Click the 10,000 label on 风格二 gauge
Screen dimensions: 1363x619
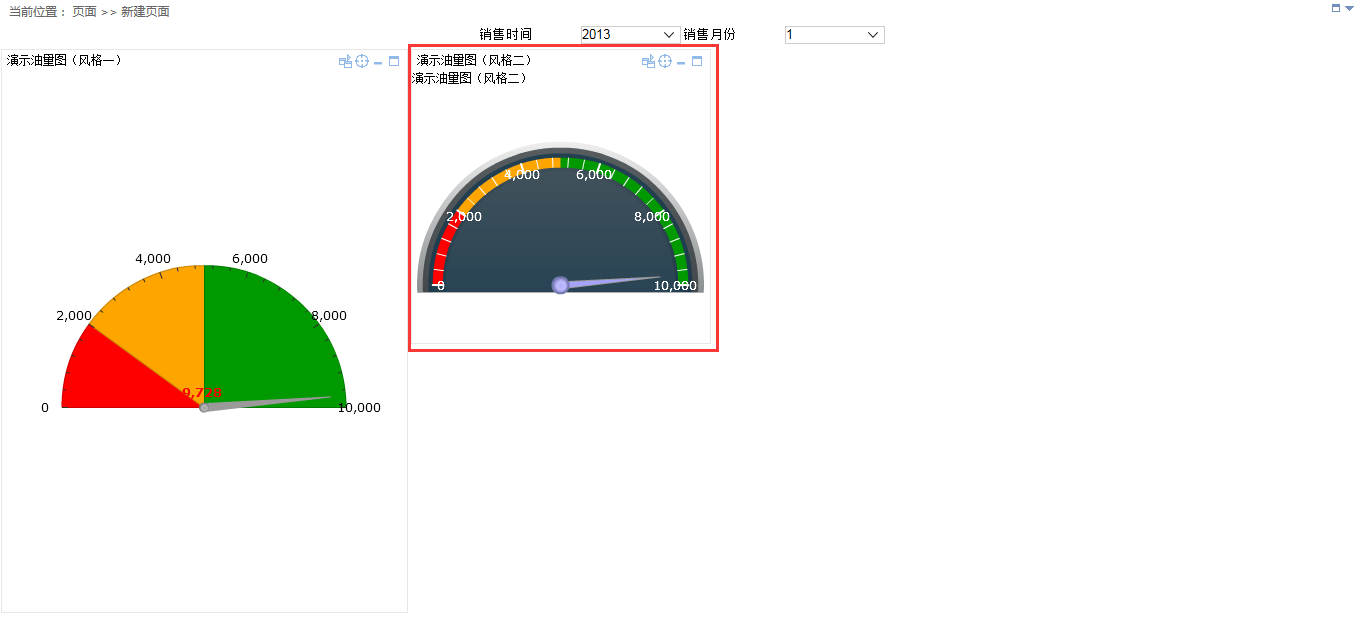[x=675, y=285]
